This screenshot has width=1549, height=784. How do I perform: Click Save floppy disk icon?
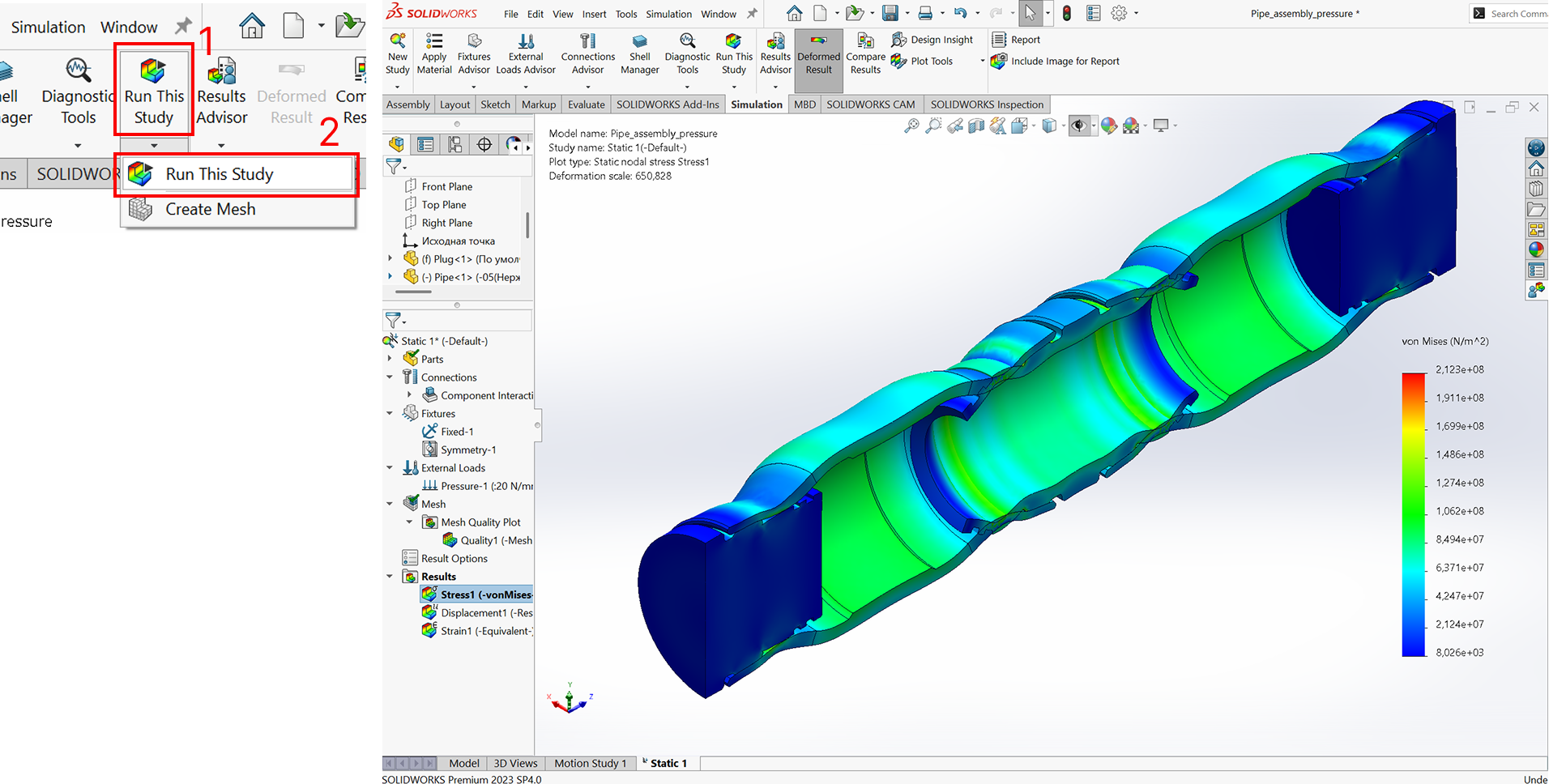coord(890,13)
